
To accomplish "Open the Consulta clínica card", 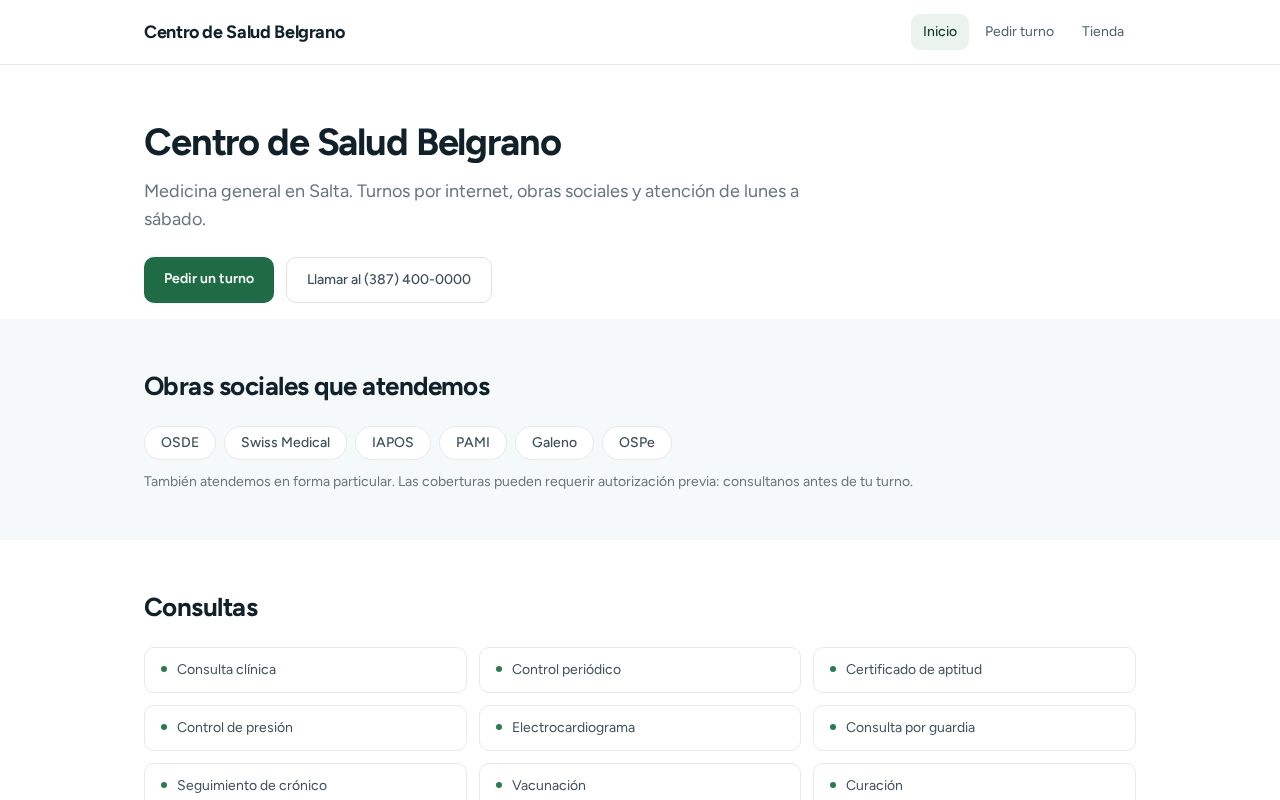I will [x=305, y=670].
